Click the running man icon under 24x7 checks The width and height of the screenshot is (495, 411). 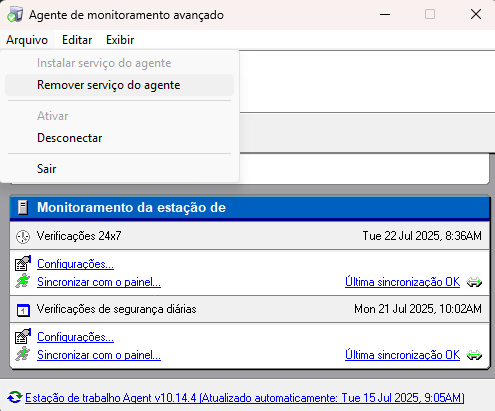pos(23,281)
